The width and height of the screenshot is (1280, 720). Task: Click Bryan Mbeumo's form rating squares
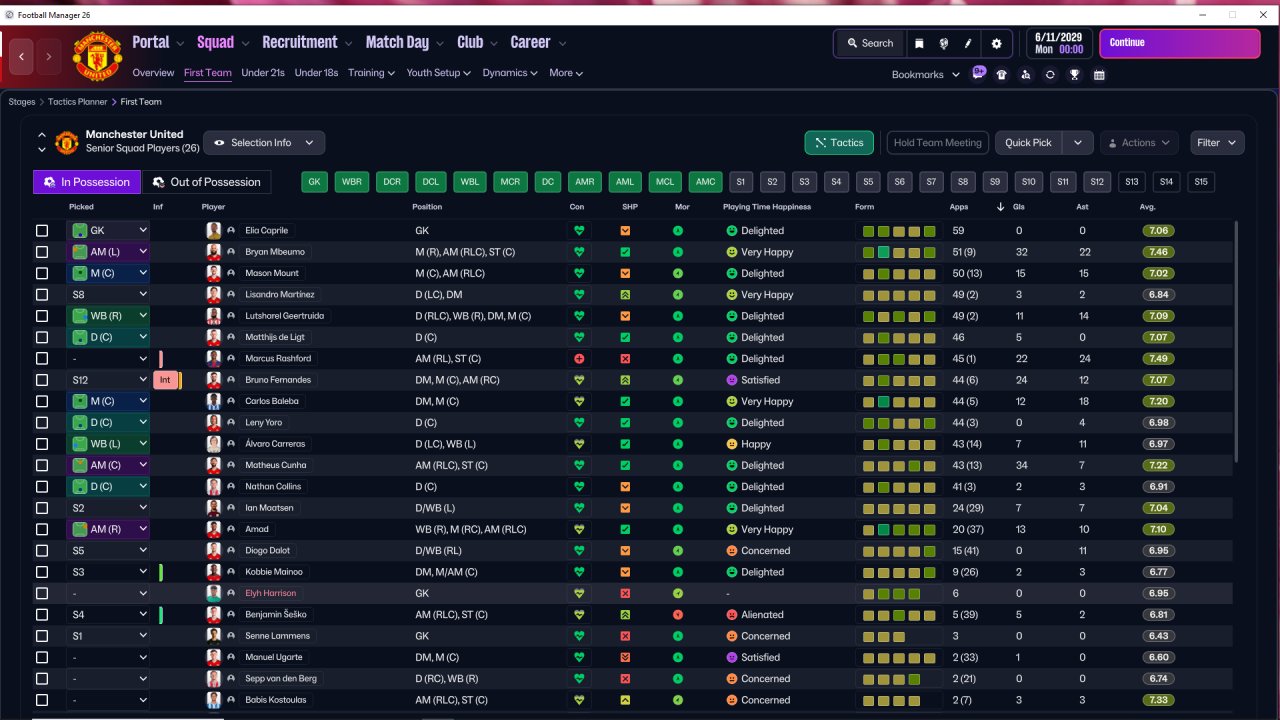898,252
